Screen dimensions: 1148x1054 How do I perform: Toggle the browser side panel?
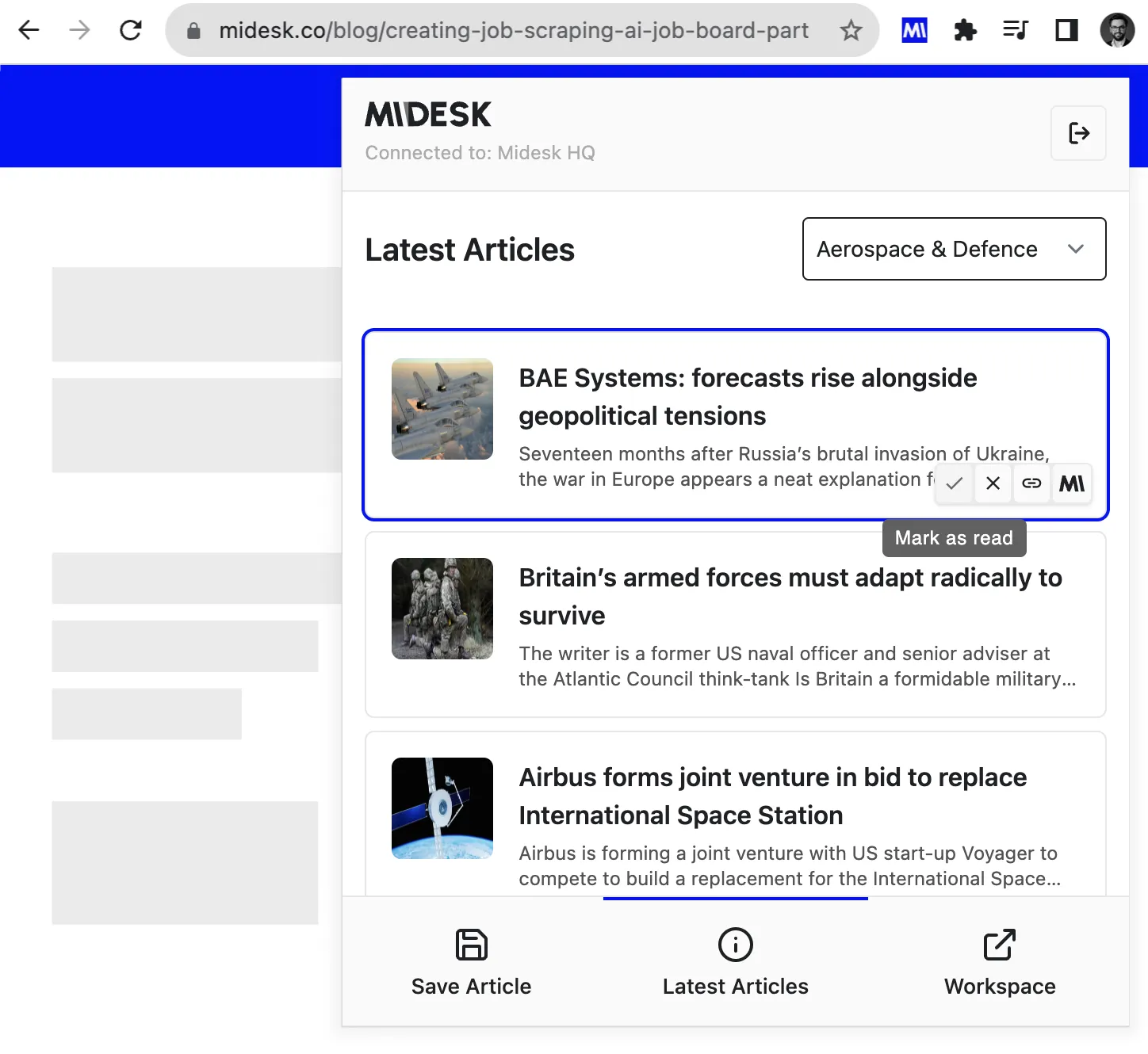point(1066,31)
